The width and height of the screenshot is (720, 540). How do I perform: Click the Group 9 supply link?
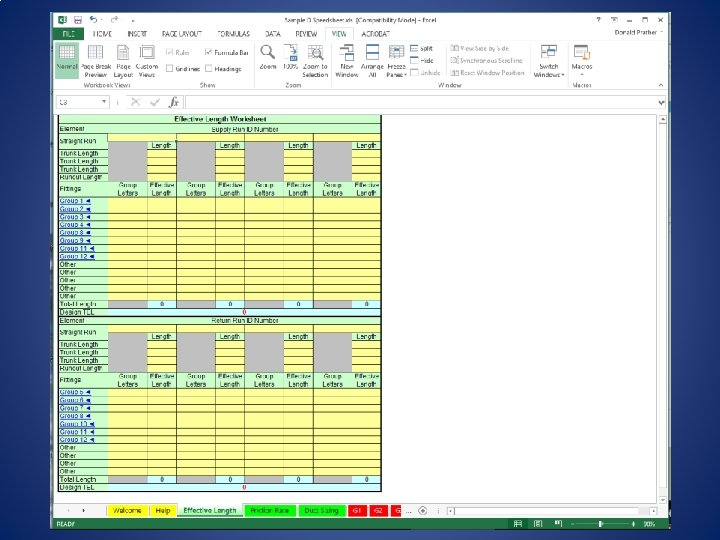click(75, 241)
